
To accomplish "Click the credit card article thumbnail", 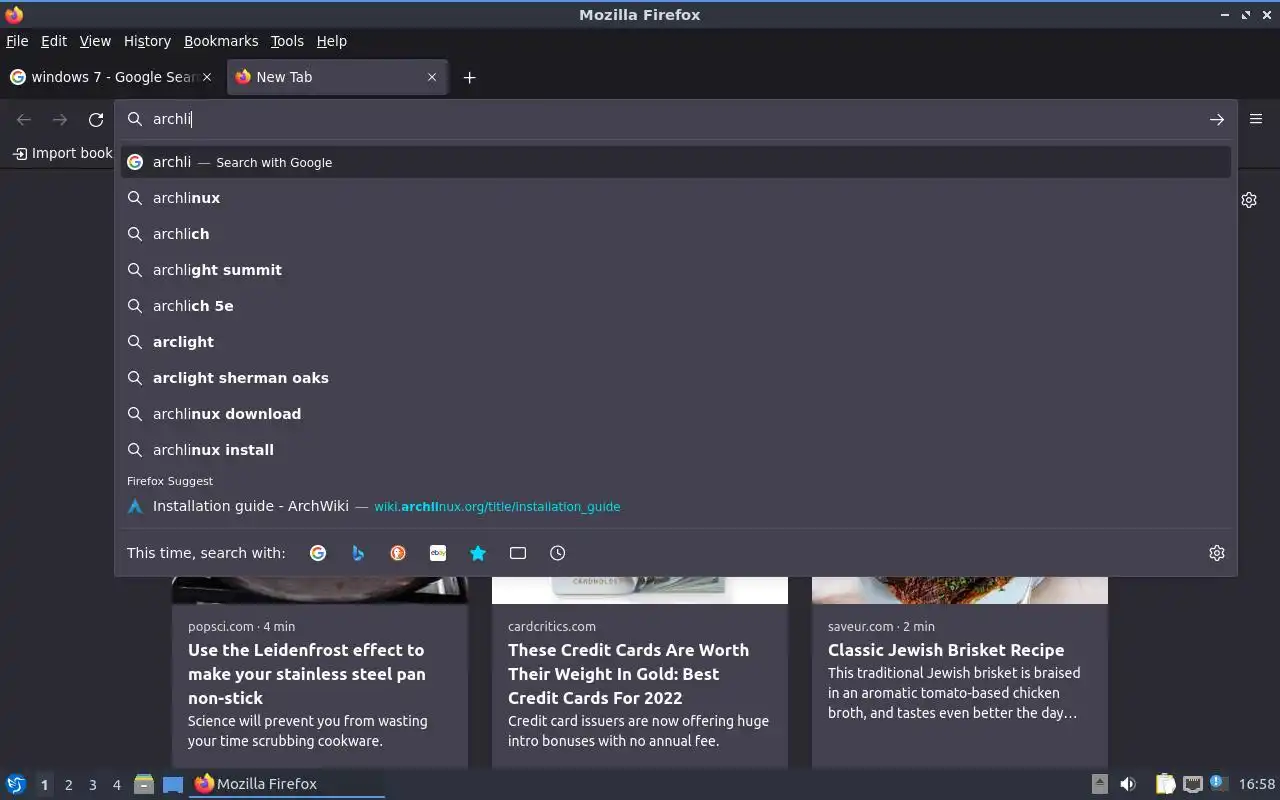I will point(640,590).
